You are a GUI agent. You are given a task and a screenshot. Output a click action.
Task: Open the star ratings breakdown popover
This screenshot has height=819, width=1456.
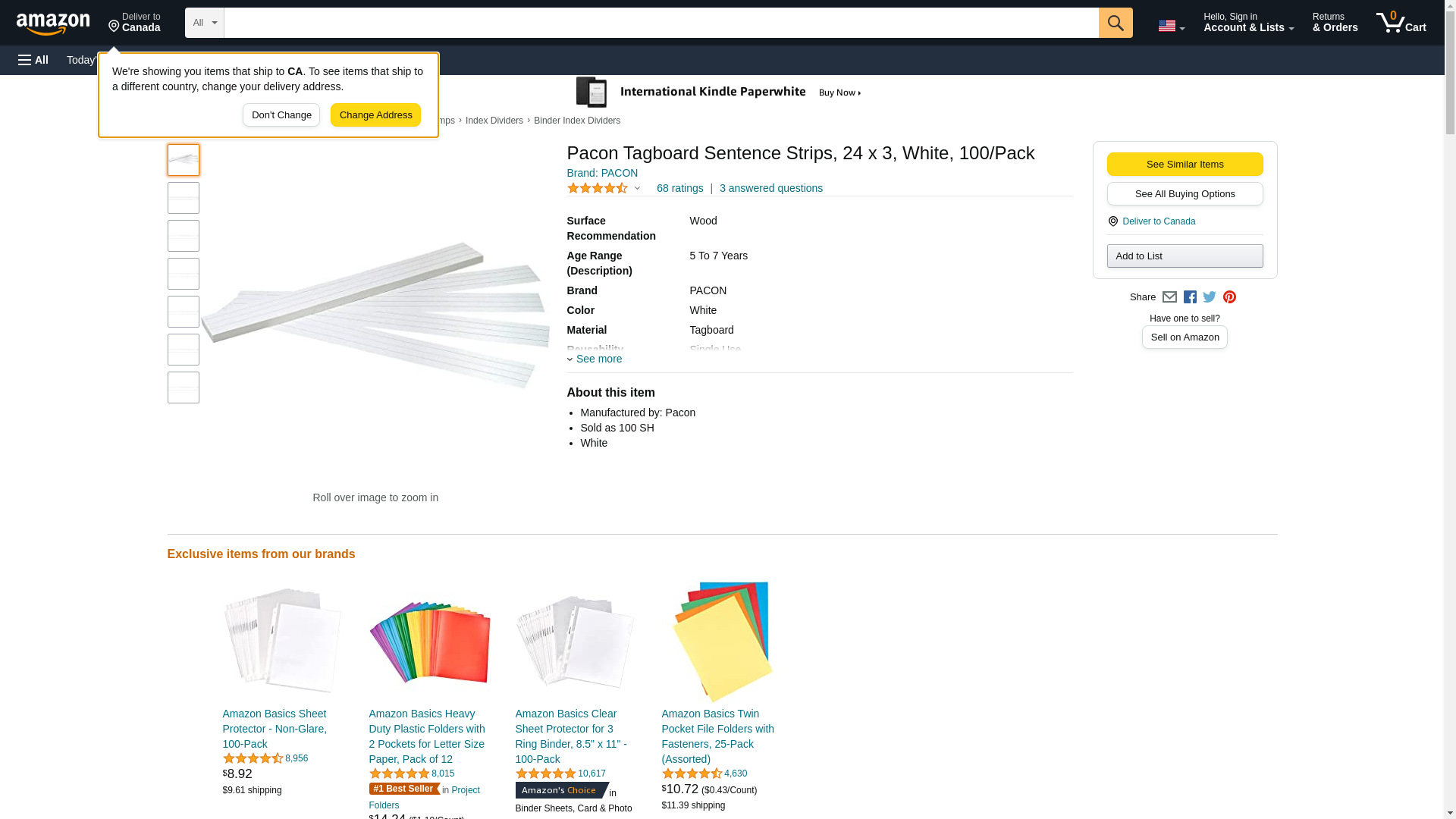[604, 188]
